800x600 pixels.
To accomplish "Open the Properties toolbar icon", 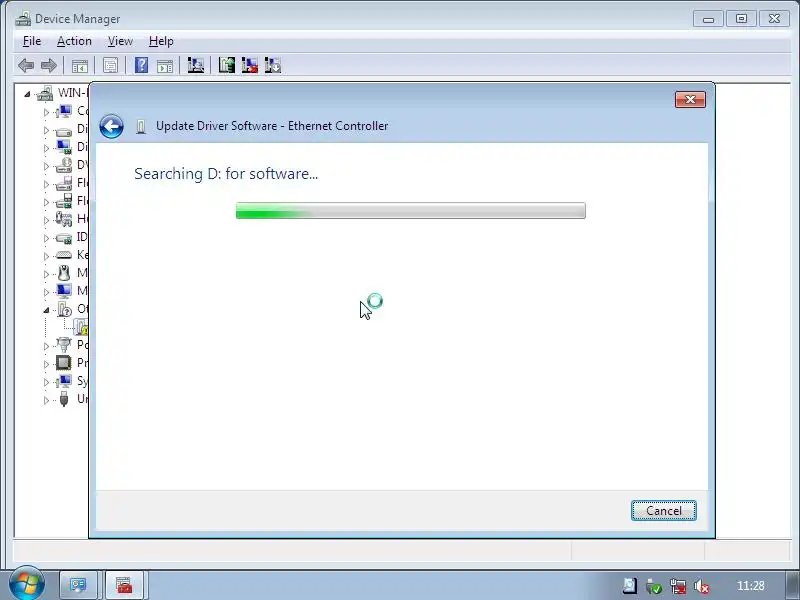I will pos(110,65).
